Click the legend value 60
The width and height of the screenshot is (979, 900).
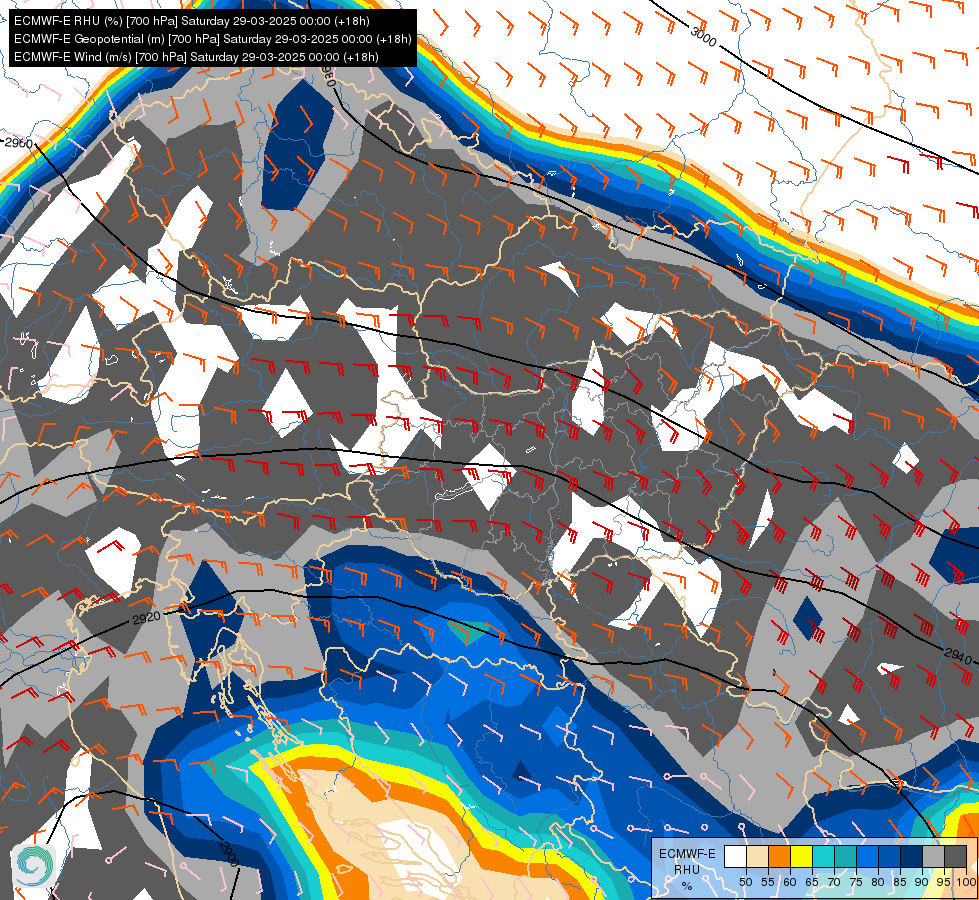(790, 882)
